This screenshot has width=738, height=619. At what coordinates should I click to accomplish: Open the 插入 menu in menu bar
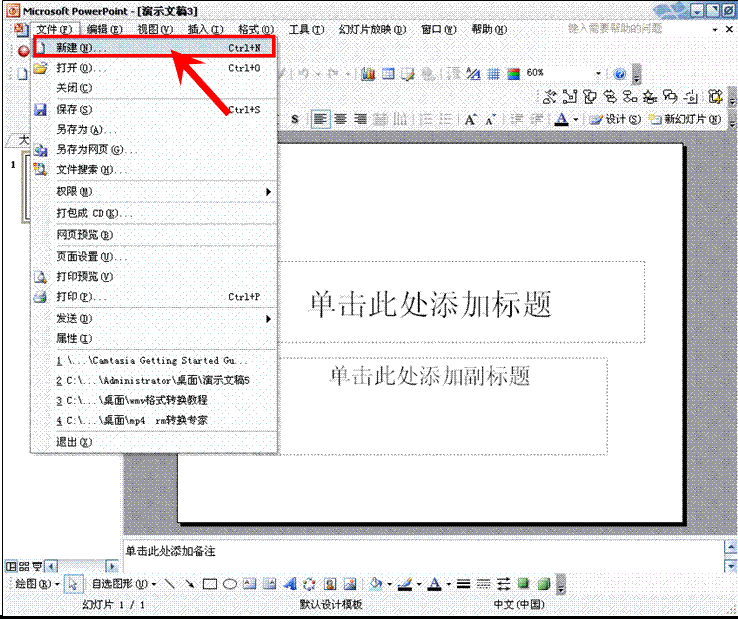[205, 29]
